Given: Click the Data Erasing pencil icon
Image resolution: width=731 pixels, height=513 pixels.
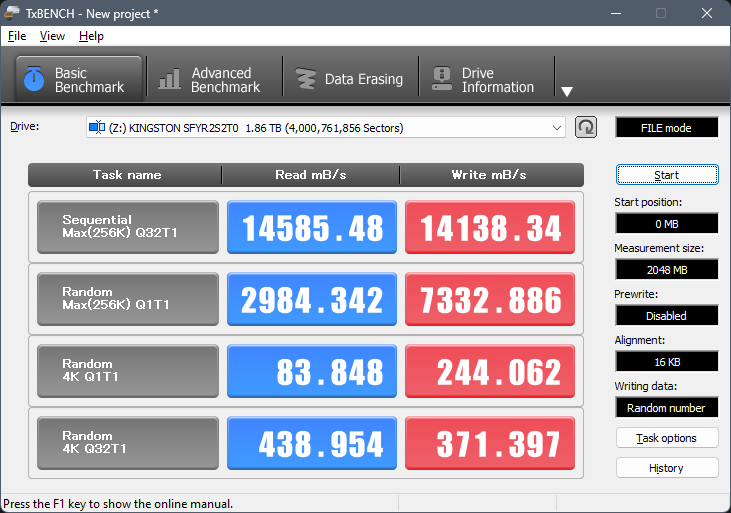Looking at the screenshot, I should pos(304,79).
